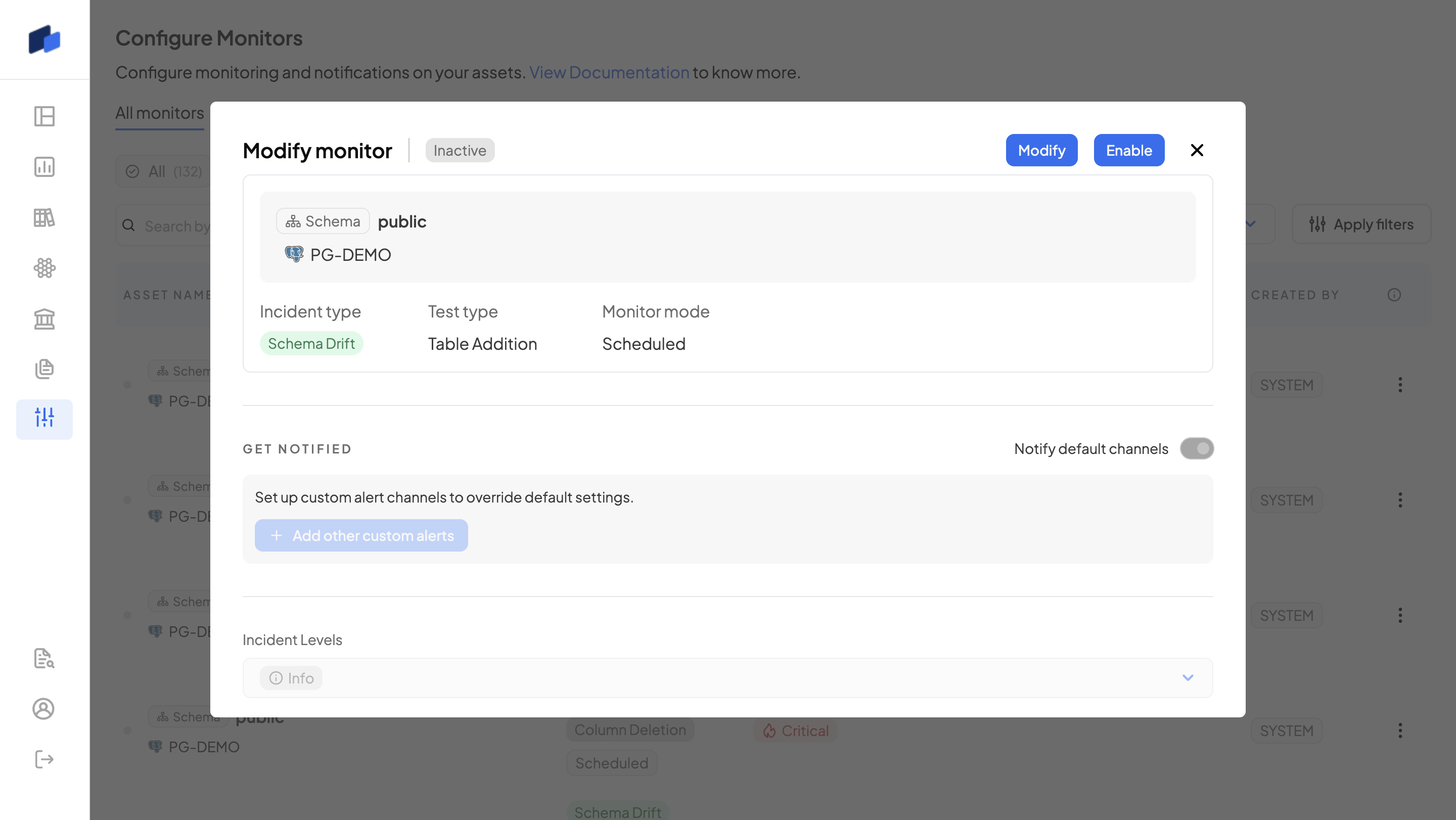Open the hexagon cluster sidebar icon
Viewport: 1456px width, 820px height.
tap(44, 268)
